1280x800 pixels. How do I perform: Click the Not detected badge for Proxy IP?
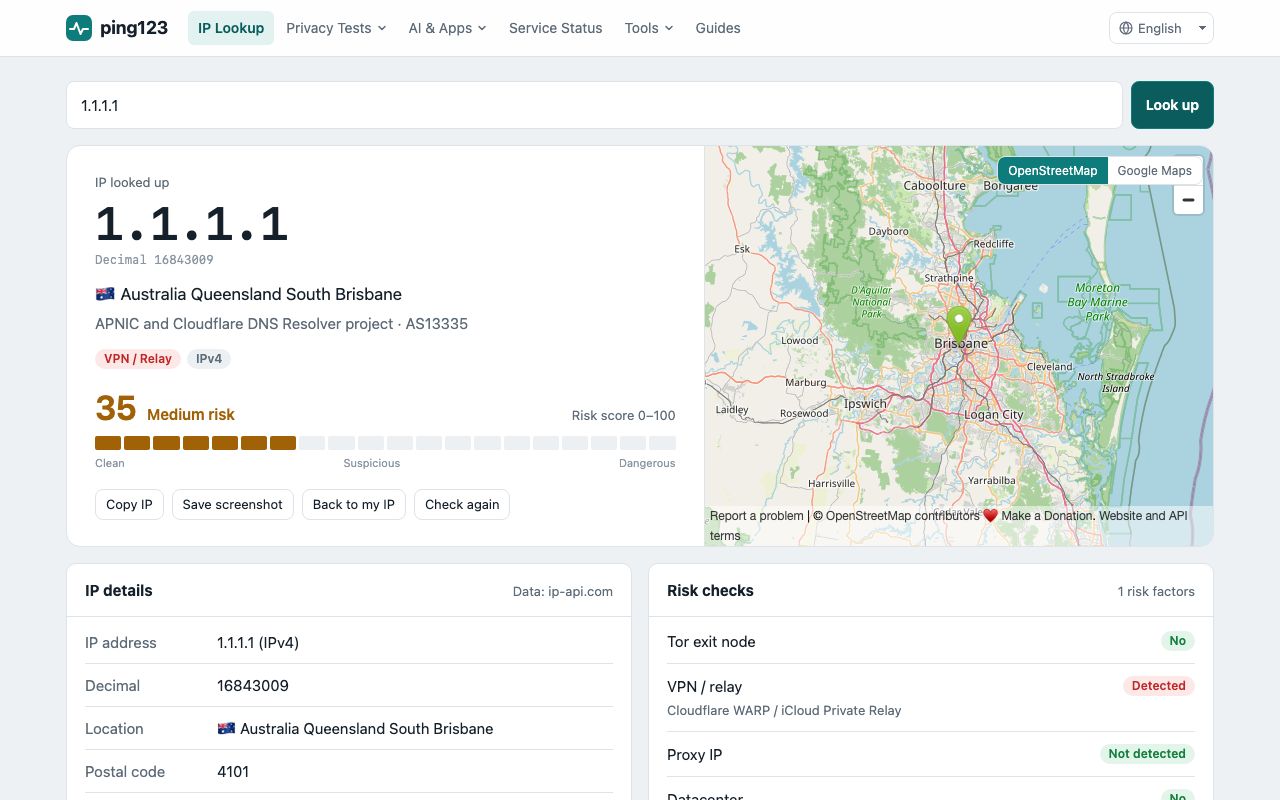point(1147,754)
